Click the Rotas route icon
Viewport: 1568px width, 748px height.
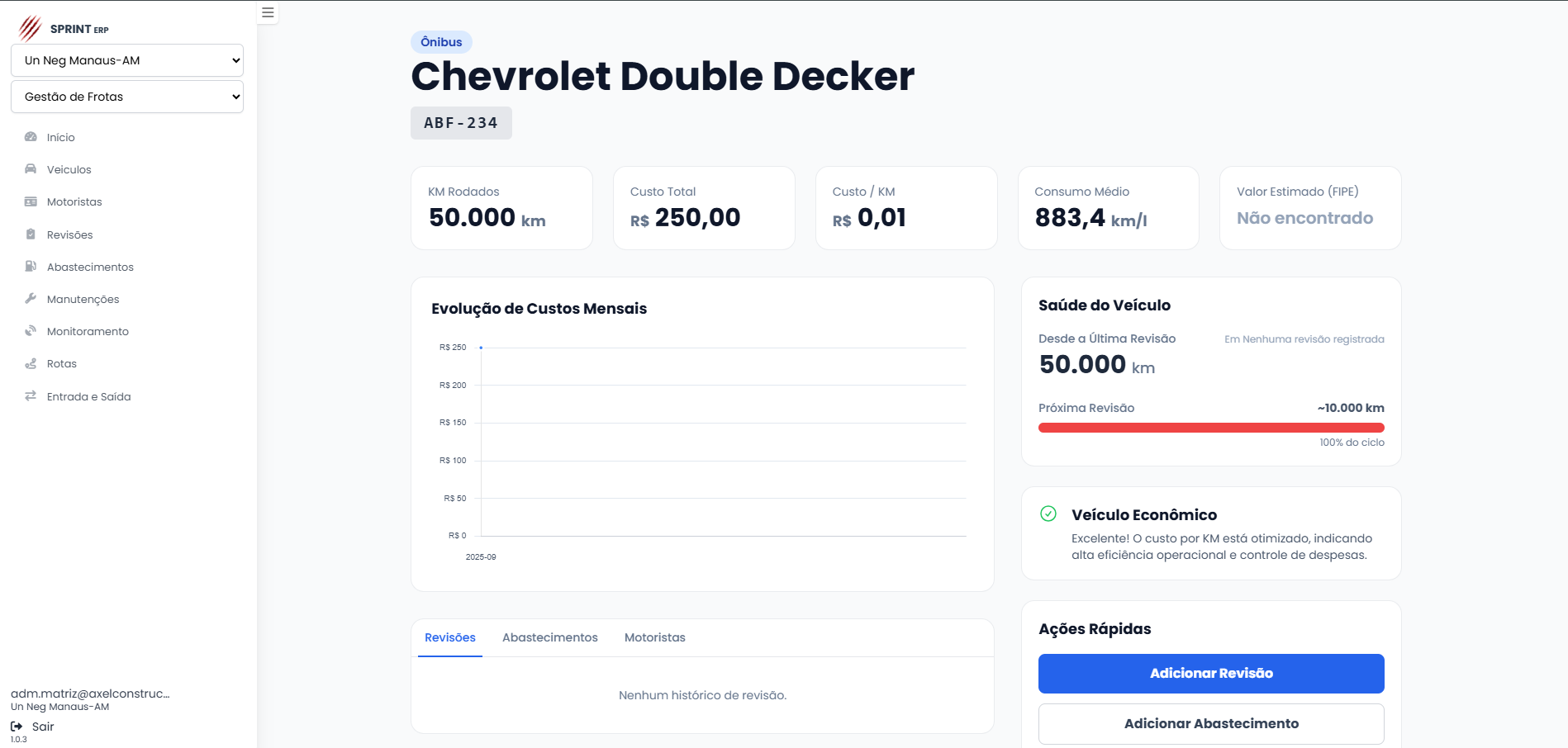[31, 363]
